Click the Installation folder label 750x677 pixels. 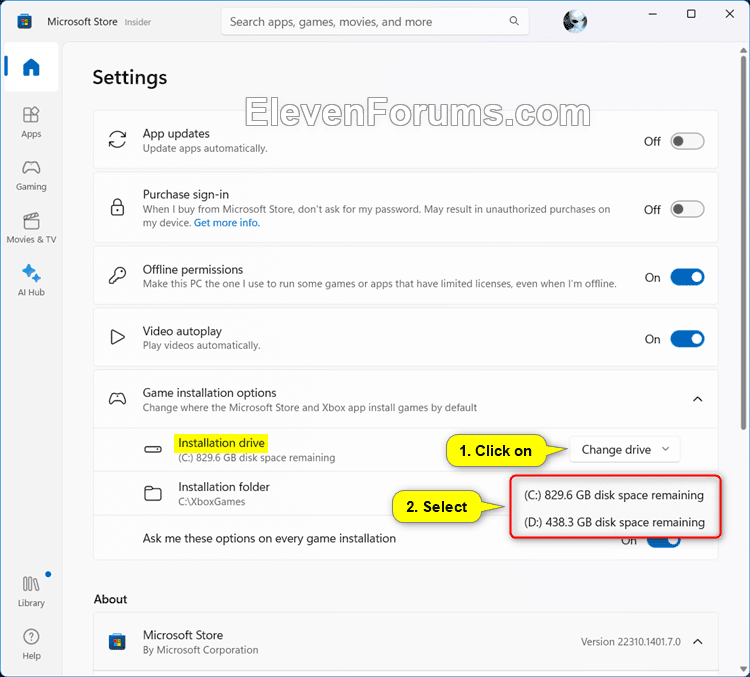tap(224, 487)
